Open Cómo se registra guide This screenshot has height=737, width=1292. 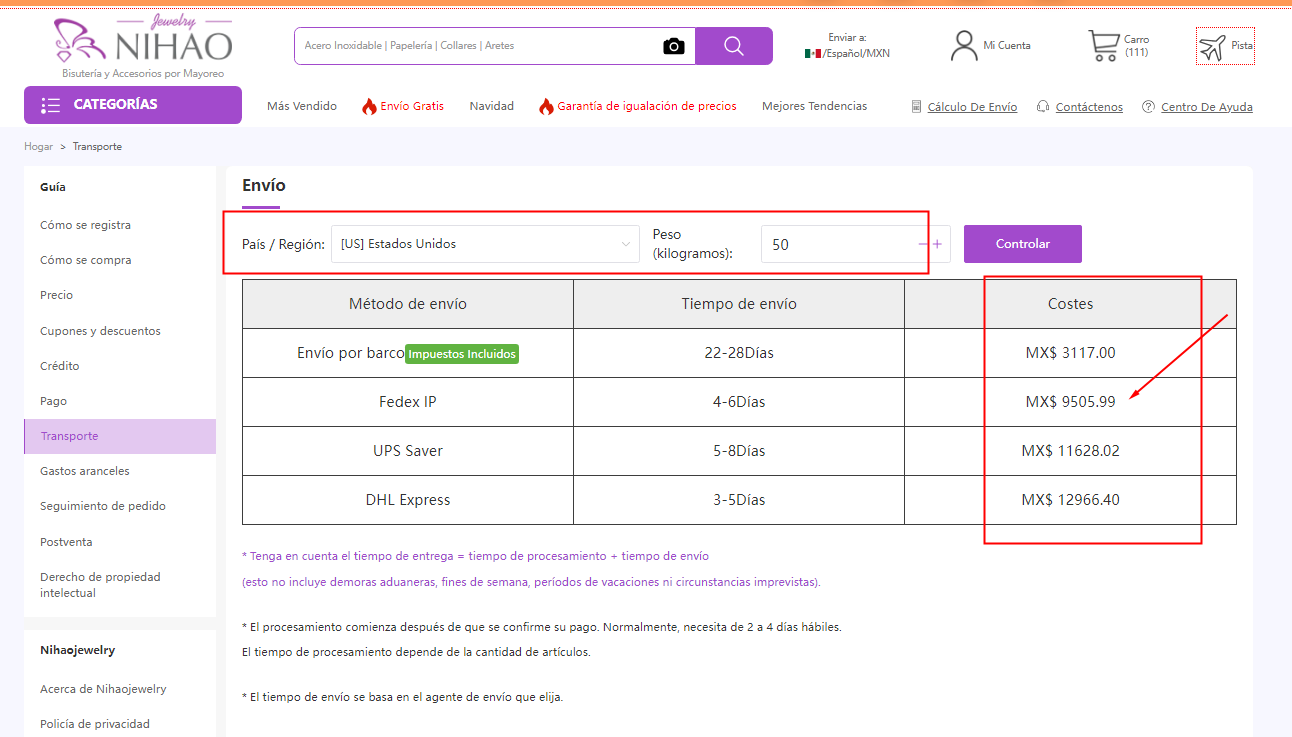pyautogui.click(x=85, y=225)
